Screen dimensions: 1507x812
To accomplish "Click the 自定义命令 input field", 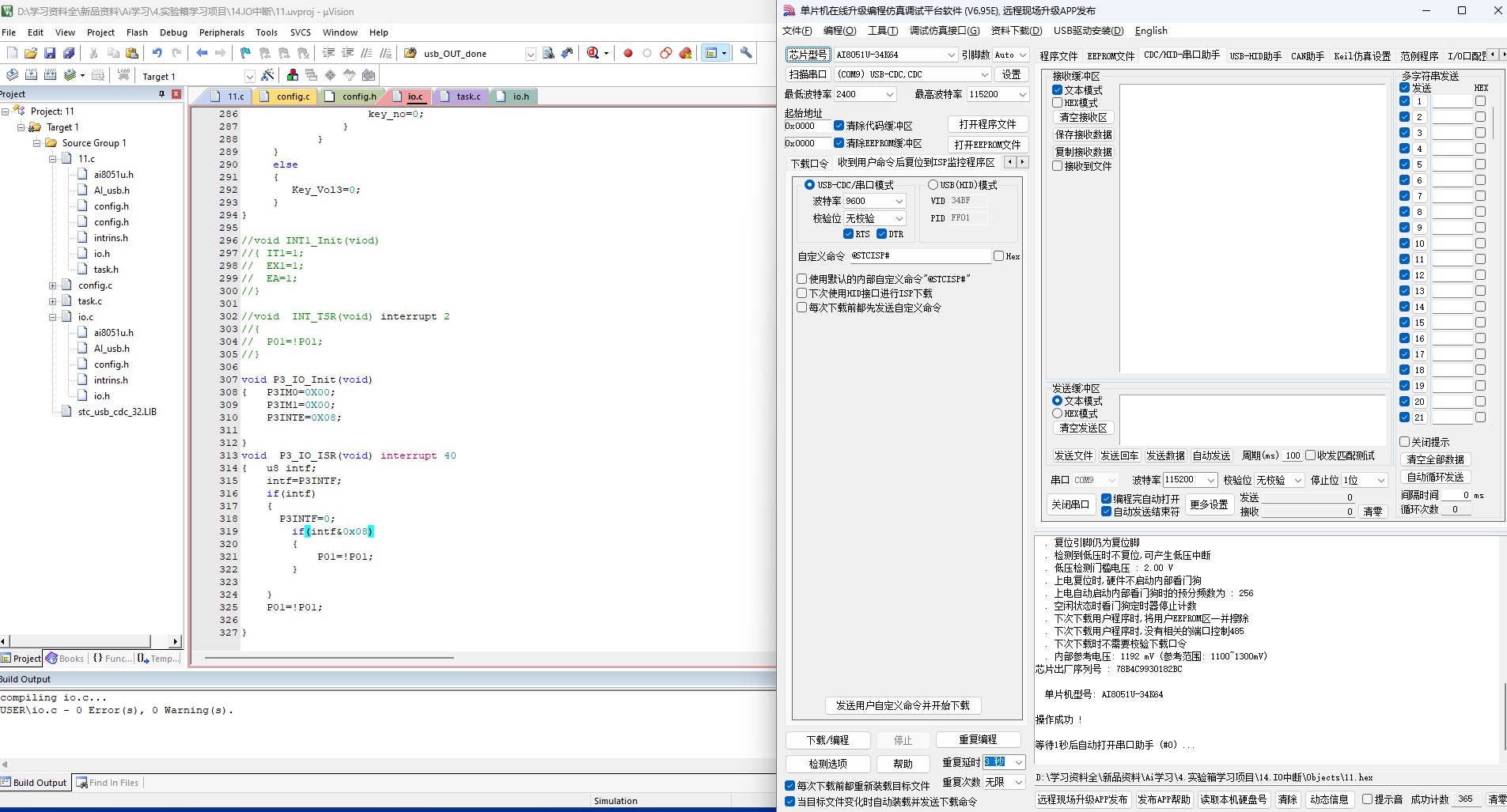I will coord(919,256).
